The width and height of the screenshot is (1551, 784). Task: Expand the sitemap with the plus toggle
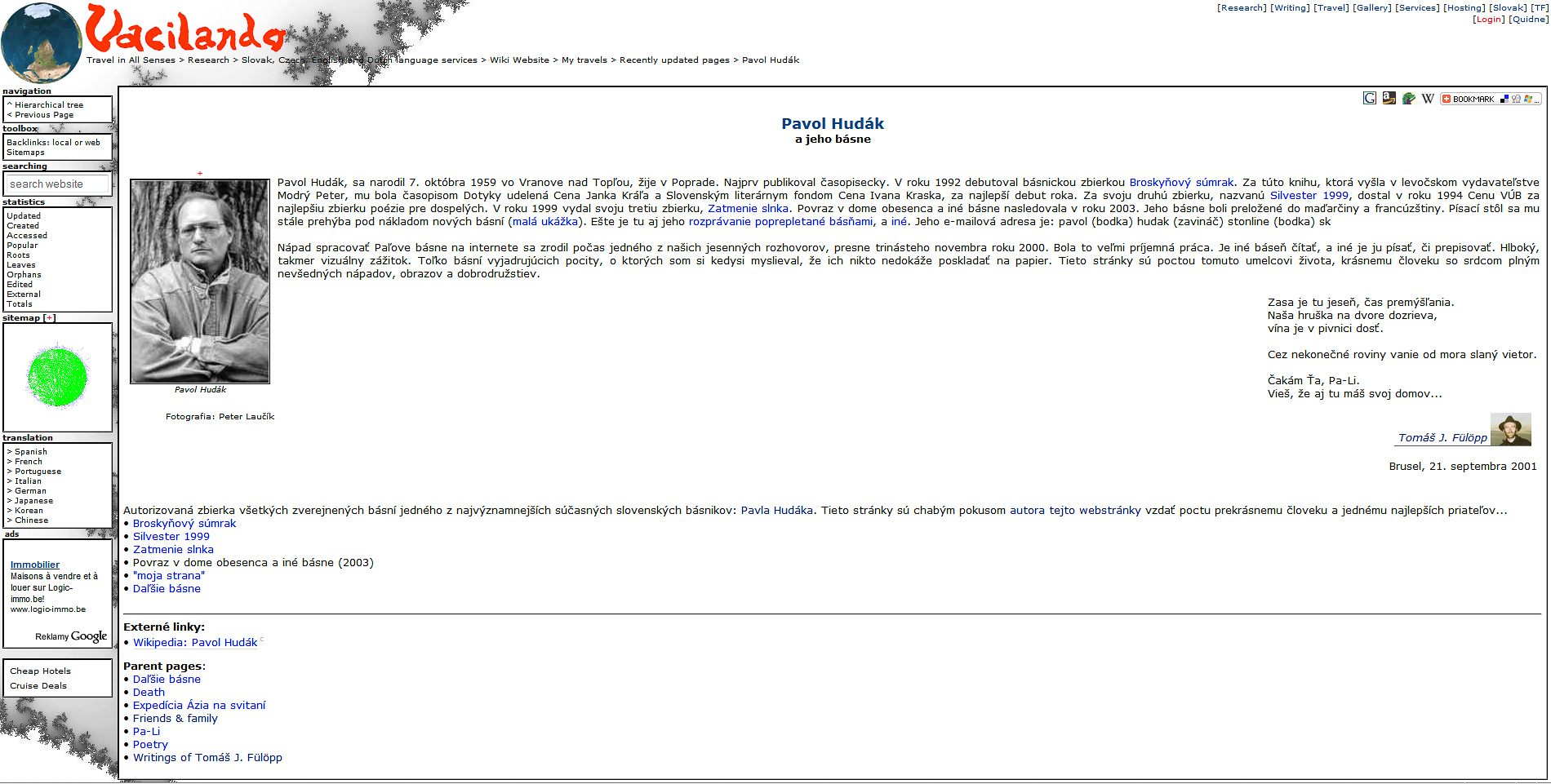pos(50,318)
